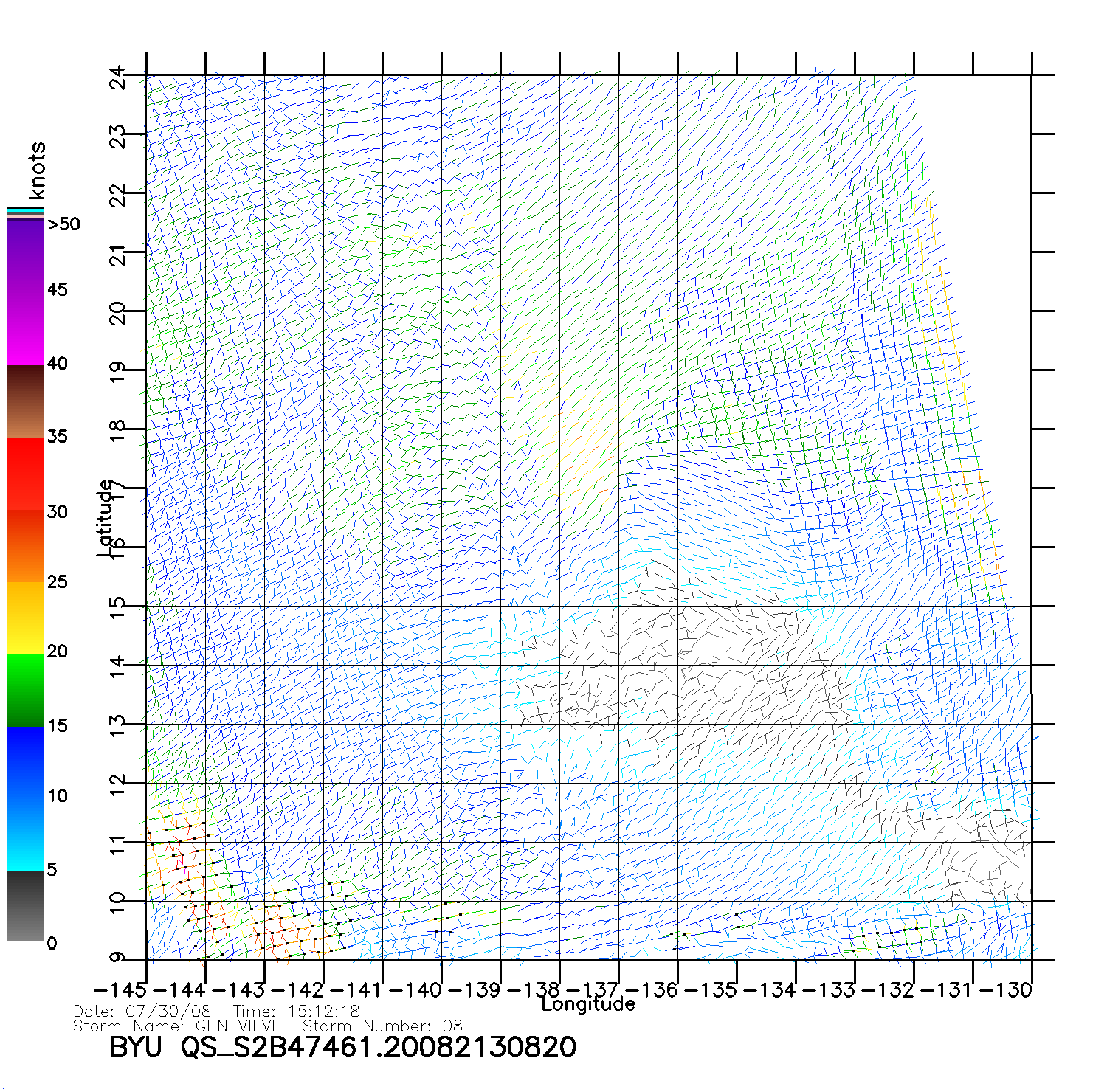Click the Date 07/30/08 text
Image resolution: width=1107 pixels, height=1092 pixels.
(x=142, y=1011)
